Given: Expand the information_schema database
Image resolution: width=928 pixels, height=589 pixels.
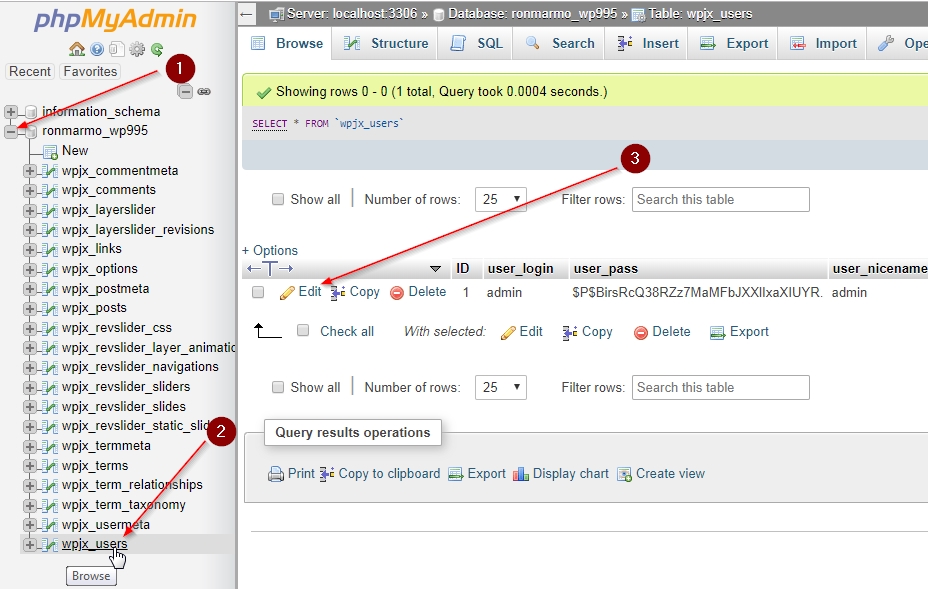Looking at the screenshot, I should click(x=11, y=111).
